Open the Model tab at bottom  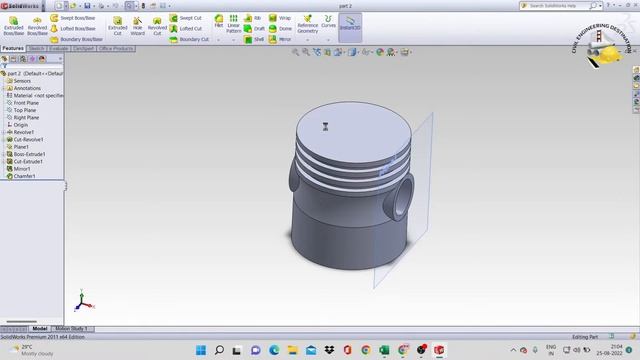pos(40,329)
